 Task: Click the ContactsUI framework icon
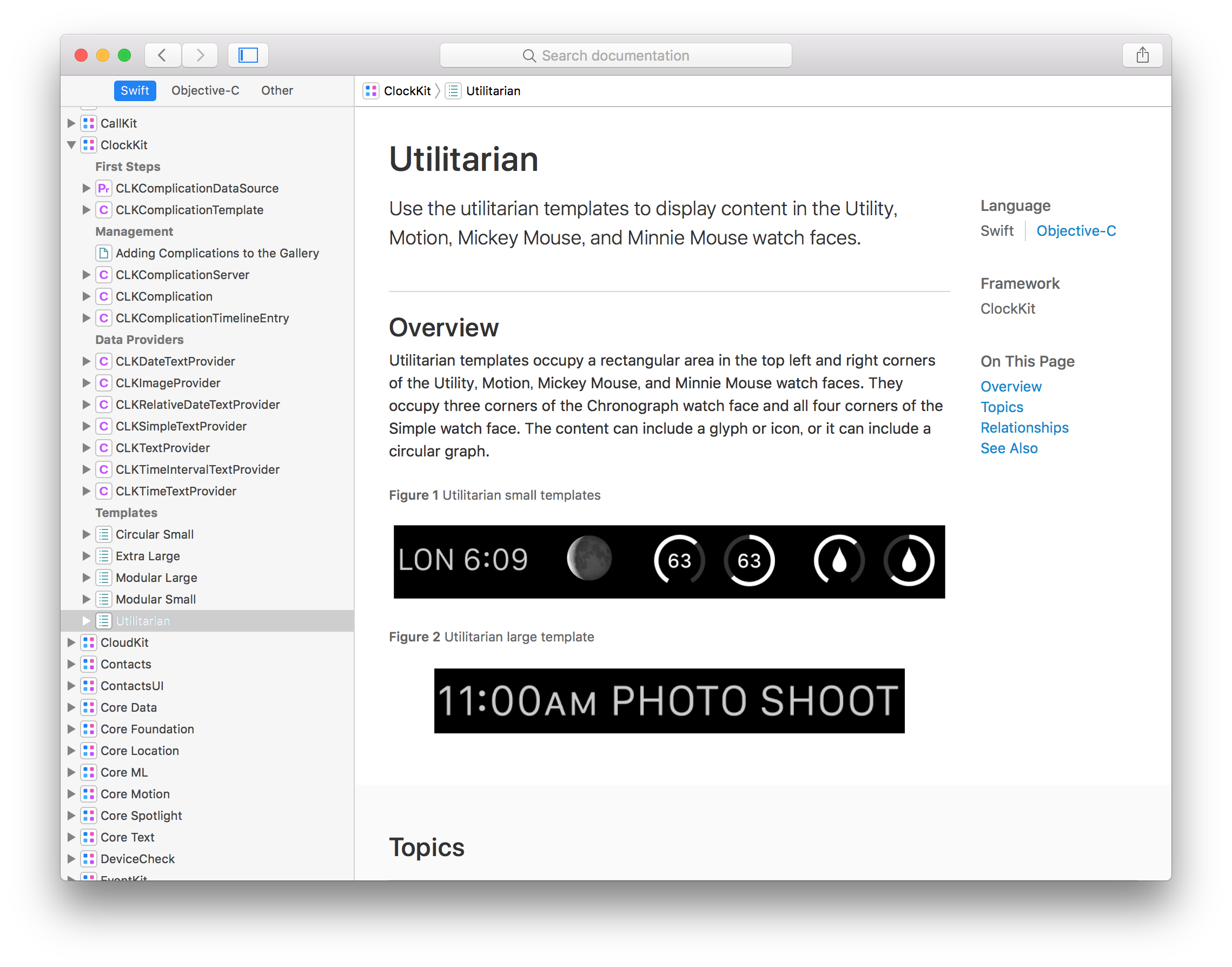(x=88, y=686)
